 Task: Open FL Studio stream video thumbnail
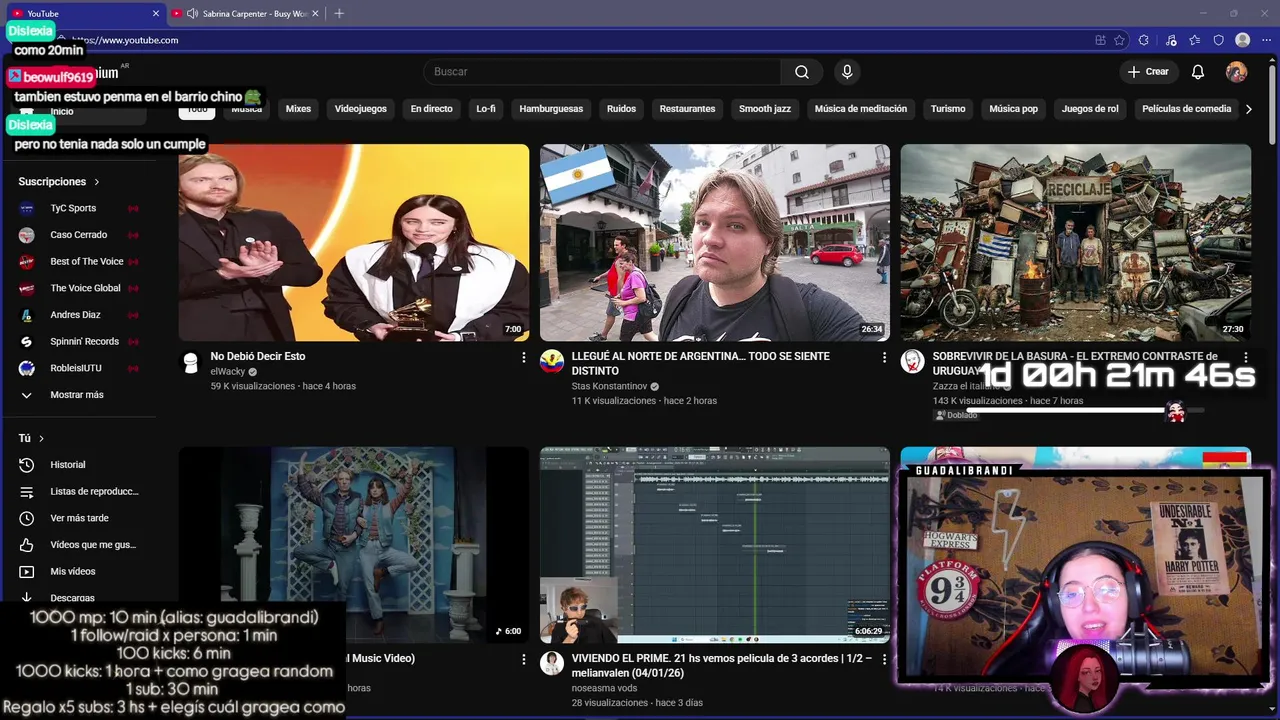pyautogui.click(x=715, y=545)
